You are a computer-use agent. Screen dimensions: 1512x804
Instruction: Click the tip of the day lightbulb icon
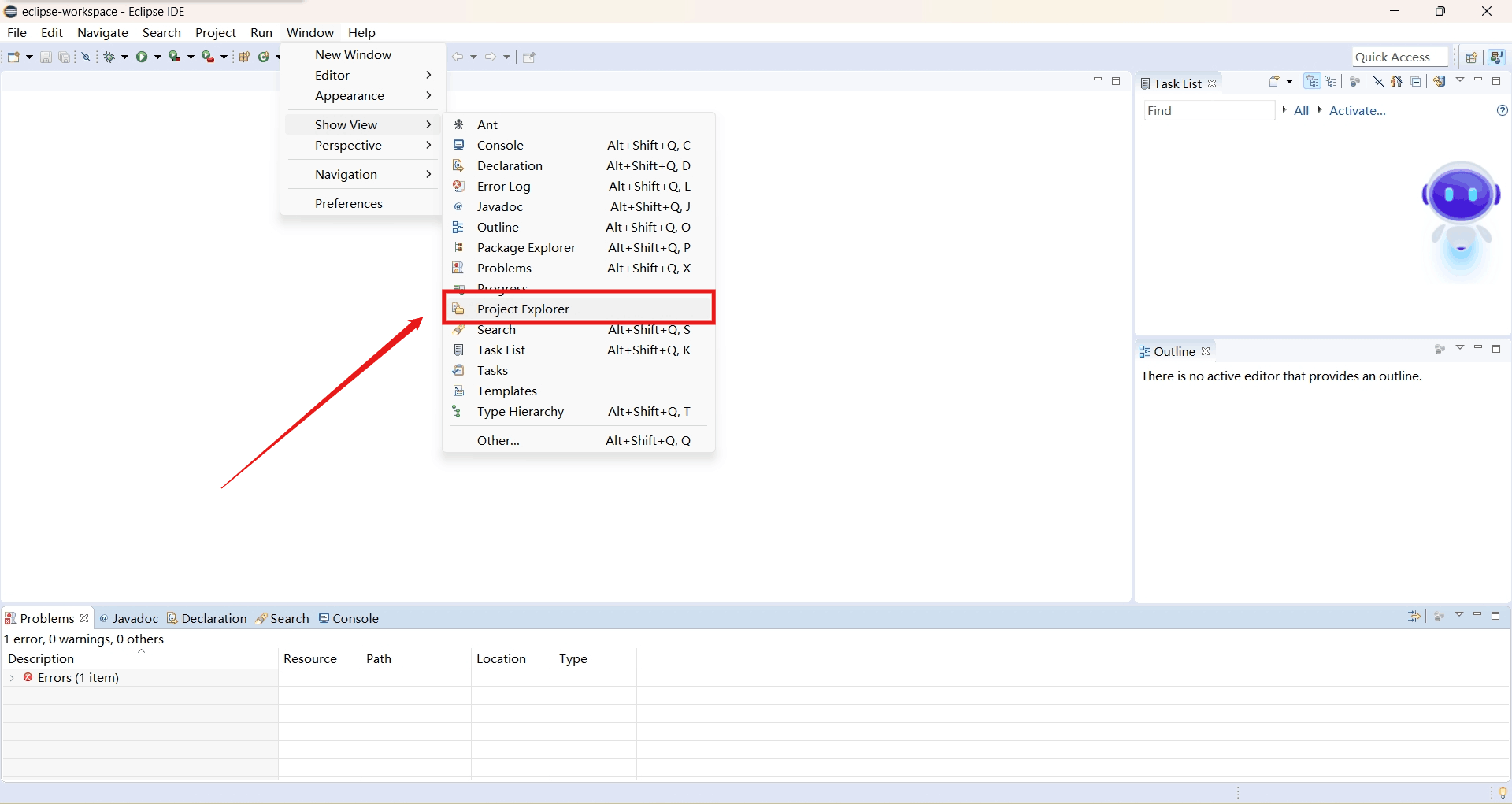pos(1503,793)
